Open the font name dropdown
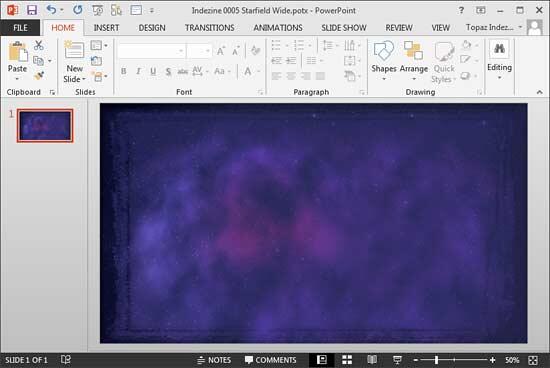 pyautogui.click(x=181, y=52)
